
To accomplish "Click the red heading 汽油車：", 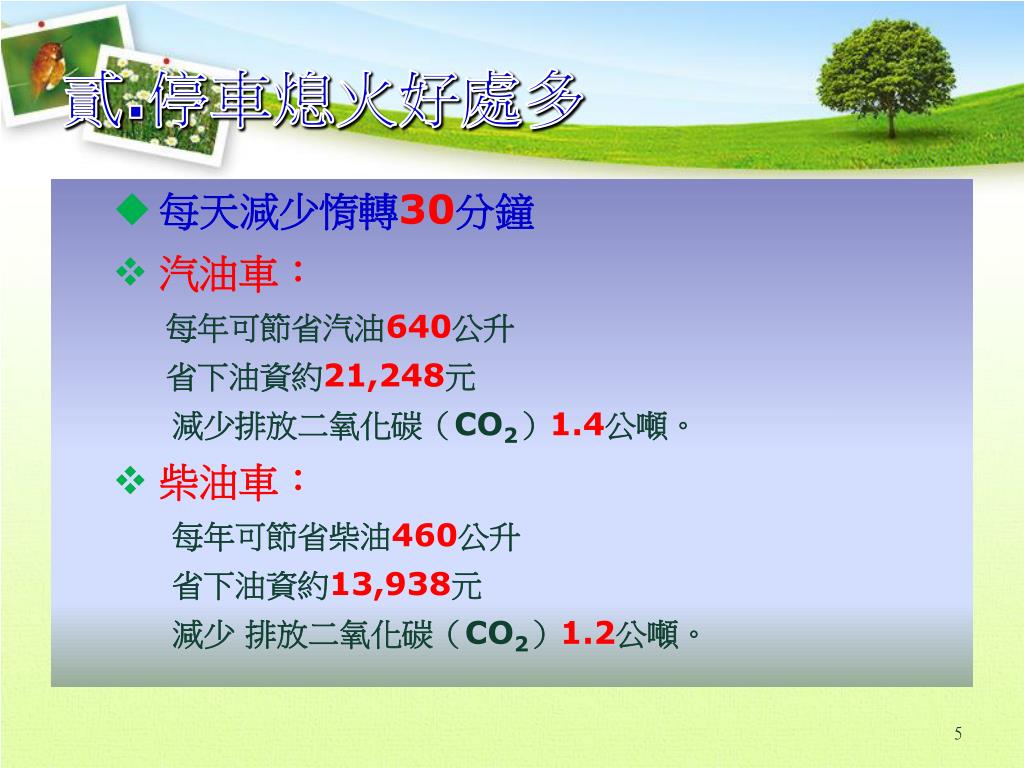I will [232, 273].
